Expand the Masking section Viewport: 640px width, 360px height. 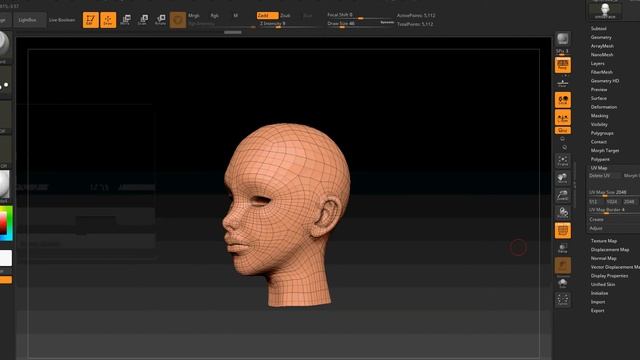[599, 116]
